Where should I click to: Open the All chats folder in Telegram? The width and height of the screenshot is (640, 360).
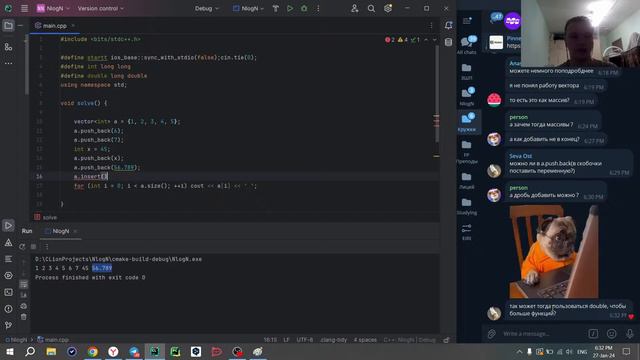(x=467, y=45)
